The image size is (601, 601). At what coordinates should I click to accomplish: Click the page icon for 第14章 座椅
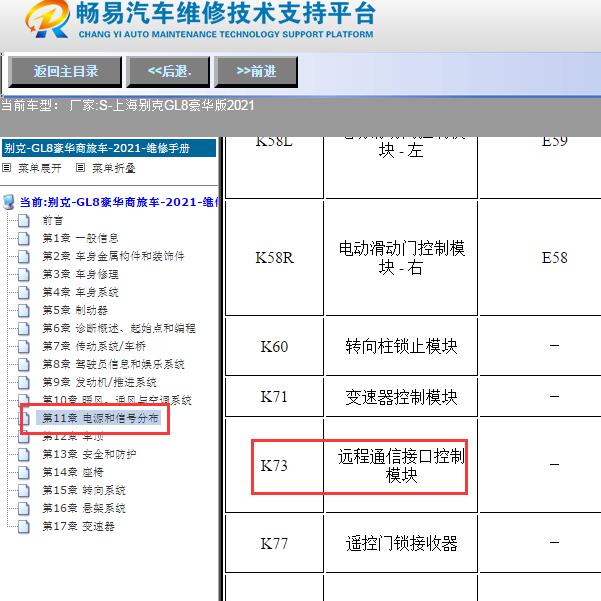(x=24, y=473)
